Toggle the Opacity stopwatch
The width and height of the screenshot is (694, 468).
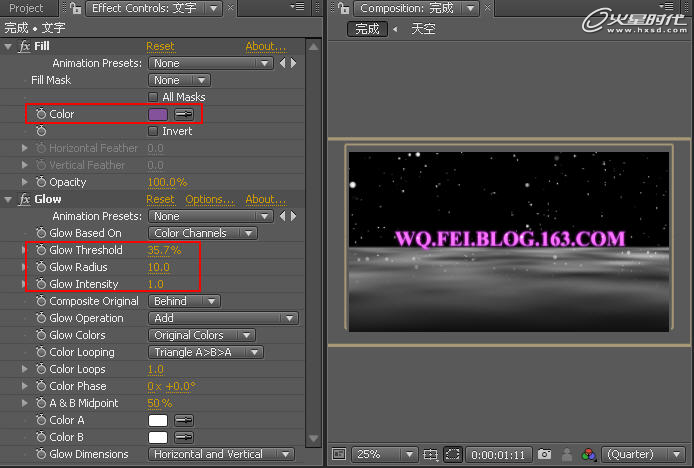coord(41,182)
